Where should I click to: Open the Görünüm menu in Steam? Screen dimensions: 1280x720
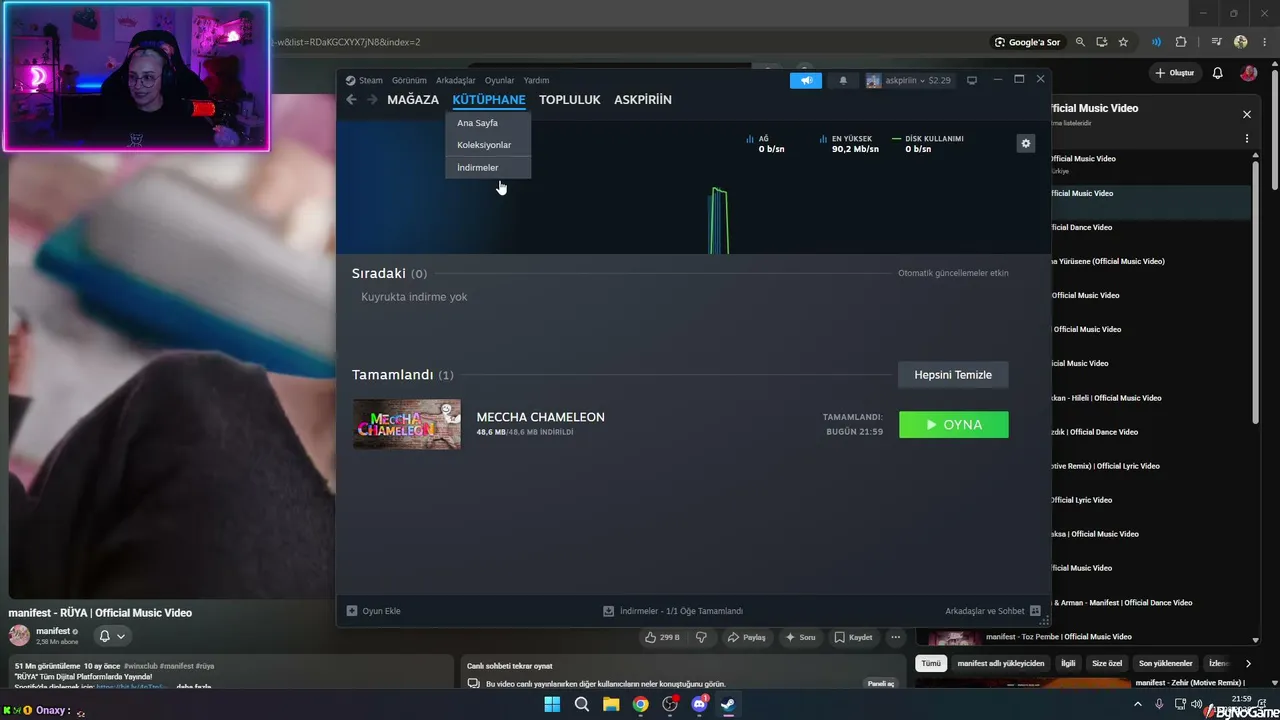(x=409, y=80)
